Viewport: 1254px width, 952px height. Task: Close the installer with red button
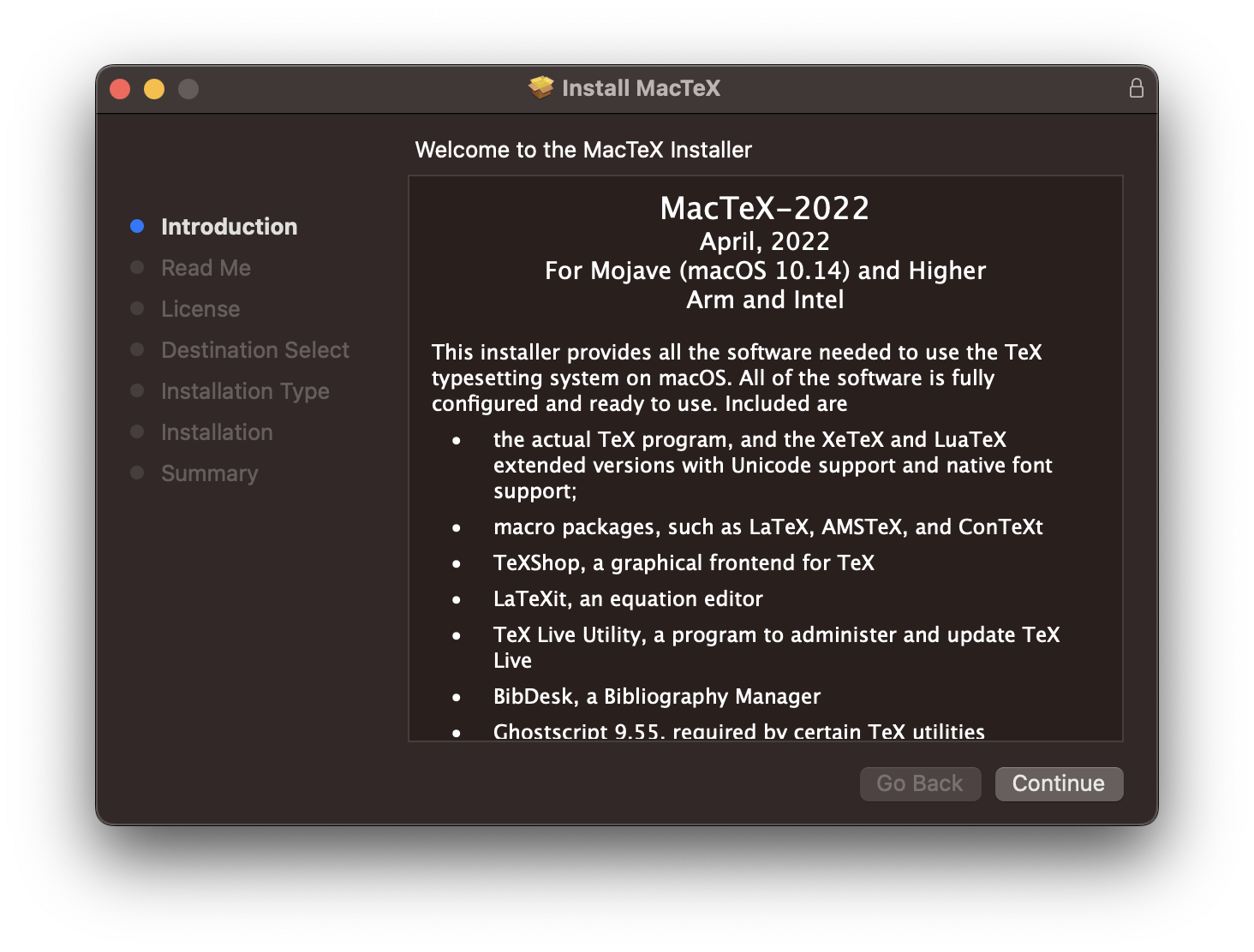pyautogui.click(x=120, y=89)
